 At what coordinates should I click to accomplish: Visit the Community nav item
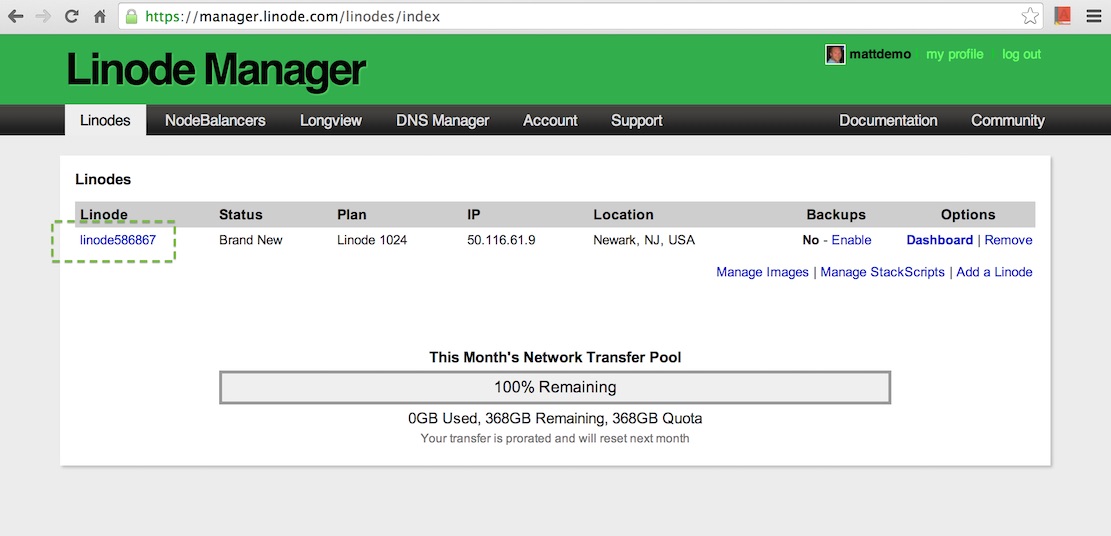click(1008, 121)
